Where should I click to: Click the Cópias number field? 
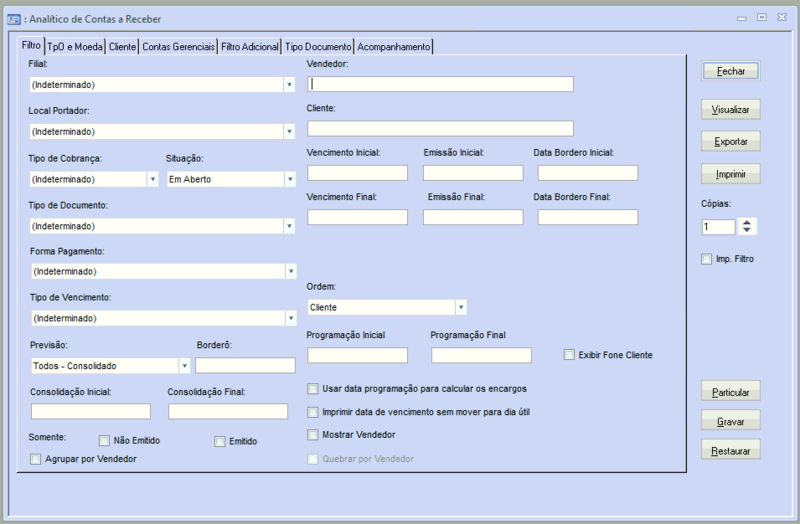[718, 227]
